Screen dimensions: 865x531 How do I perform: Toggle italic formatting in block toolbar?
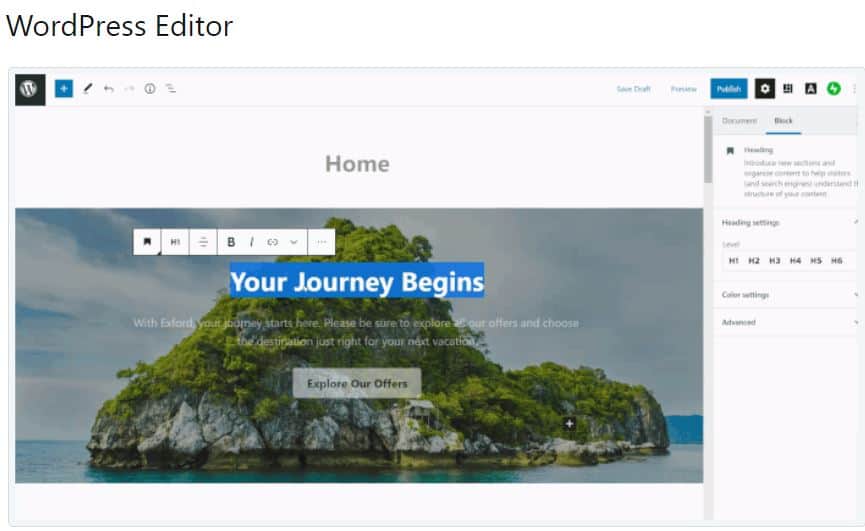coord(252,242)
